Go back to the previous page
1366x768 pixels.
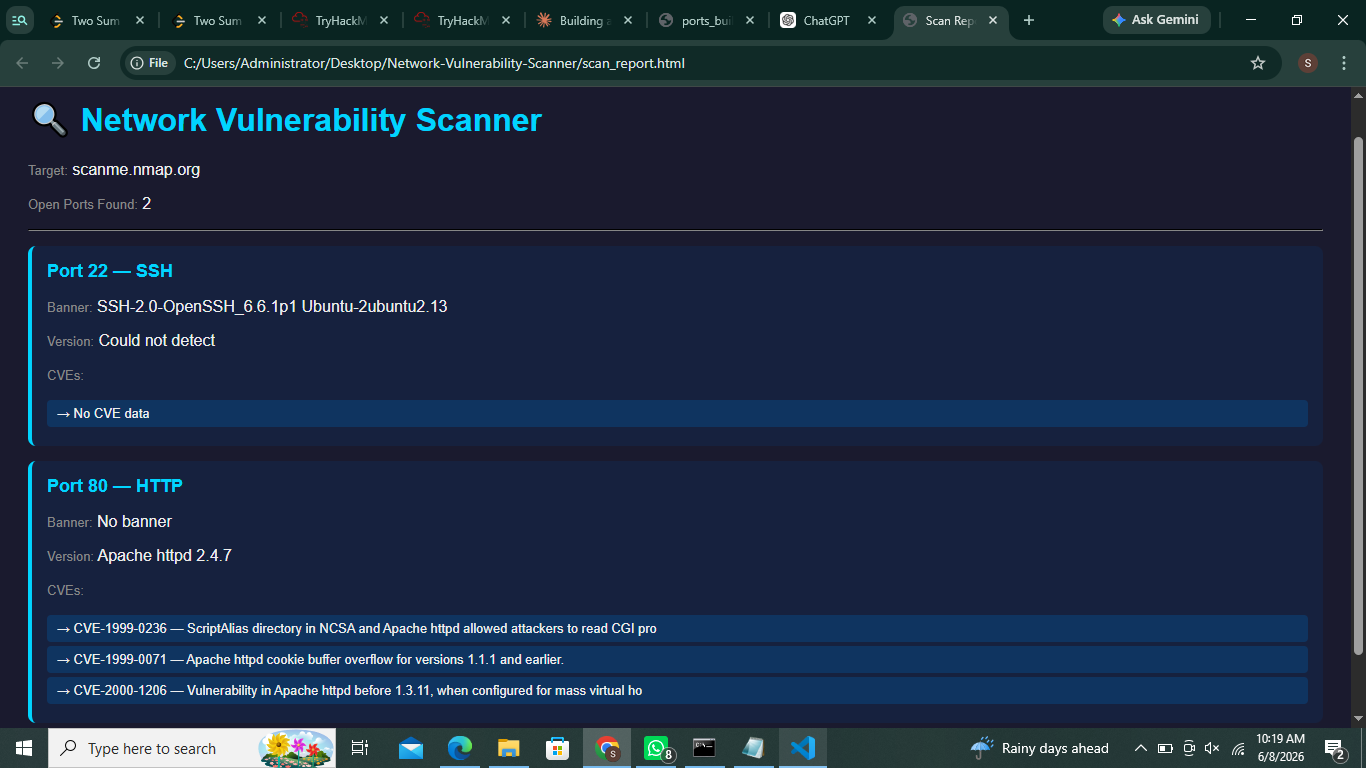pos(23,63)
